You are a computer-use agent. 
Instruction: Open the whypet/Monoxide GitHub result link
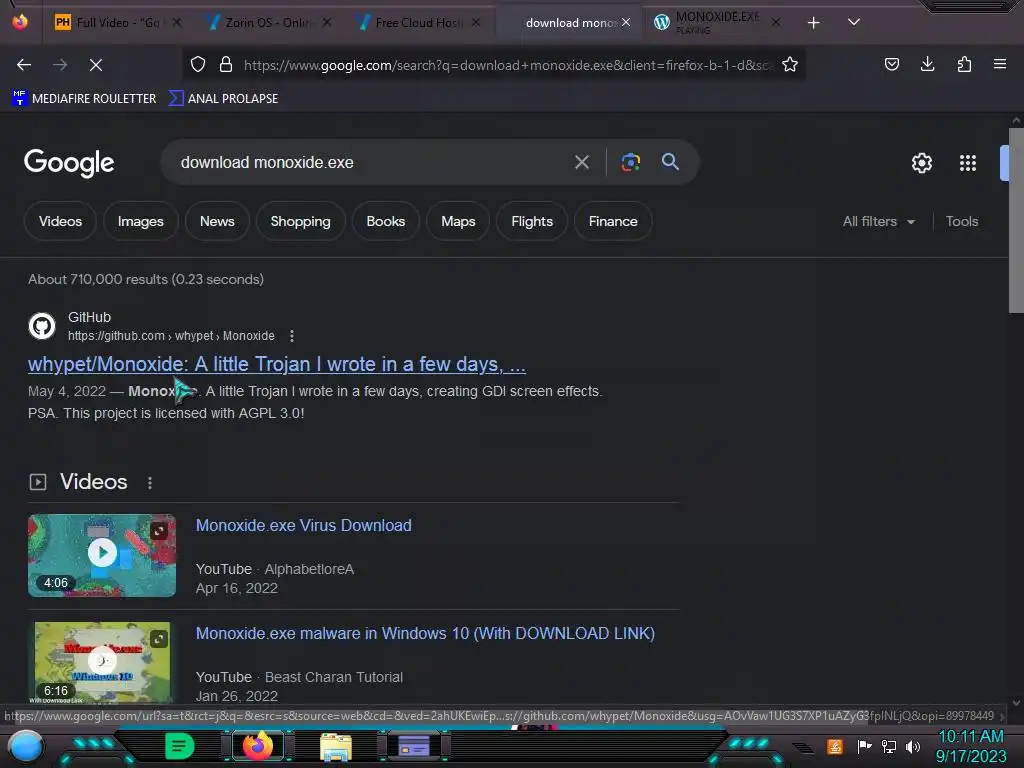tap(276, 364)
